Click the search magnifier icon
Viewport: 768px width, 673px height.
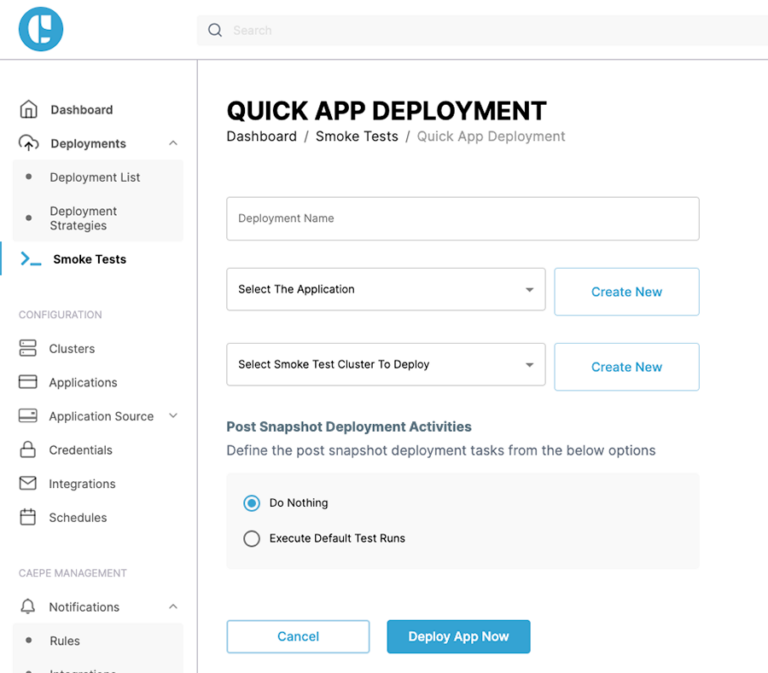click(x=215, y=30)
